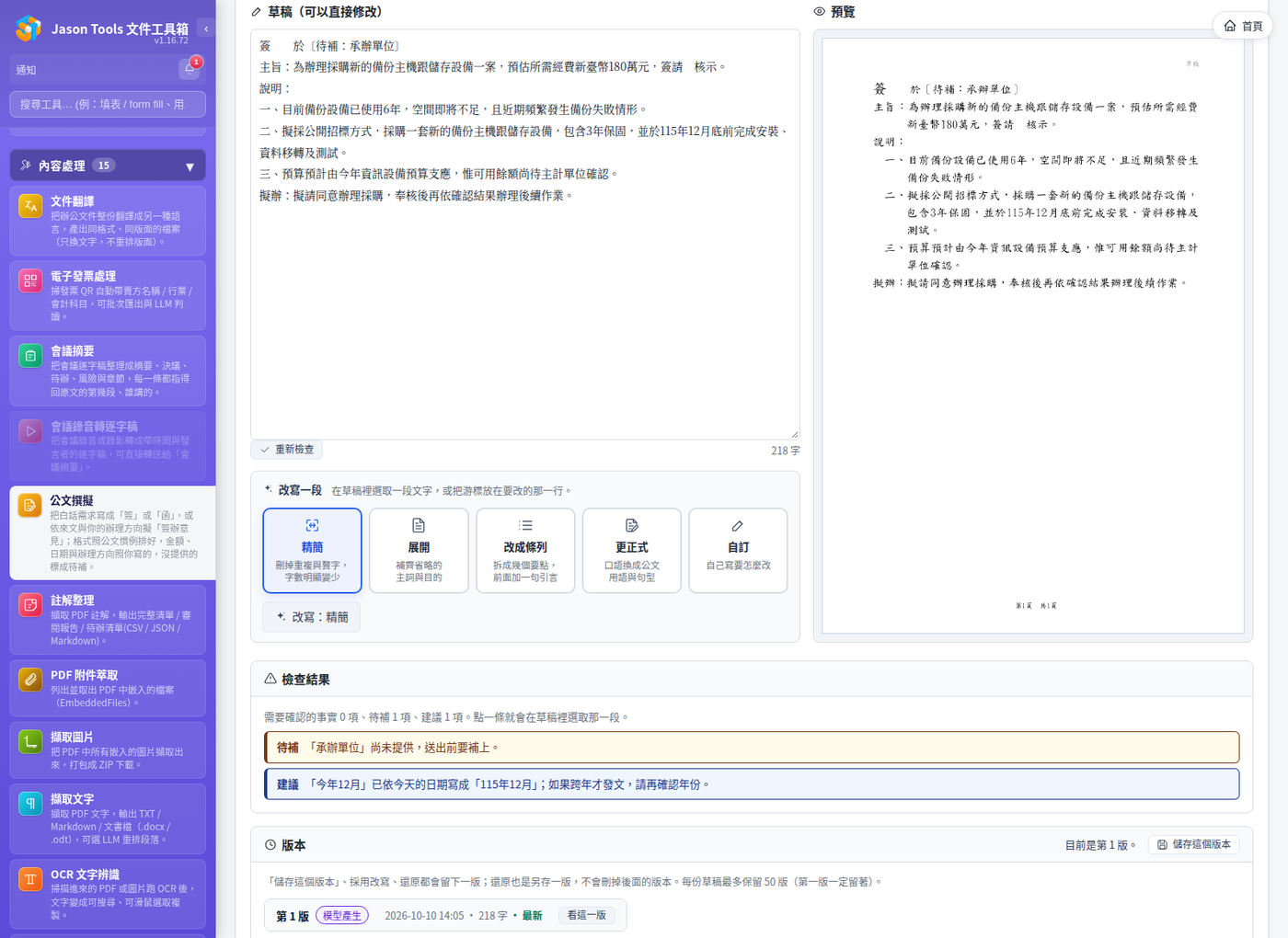This screenshot has height=938, width=1288.
Task: Click the 擷取文字 tool icon
Action: (x=30, y=804)
